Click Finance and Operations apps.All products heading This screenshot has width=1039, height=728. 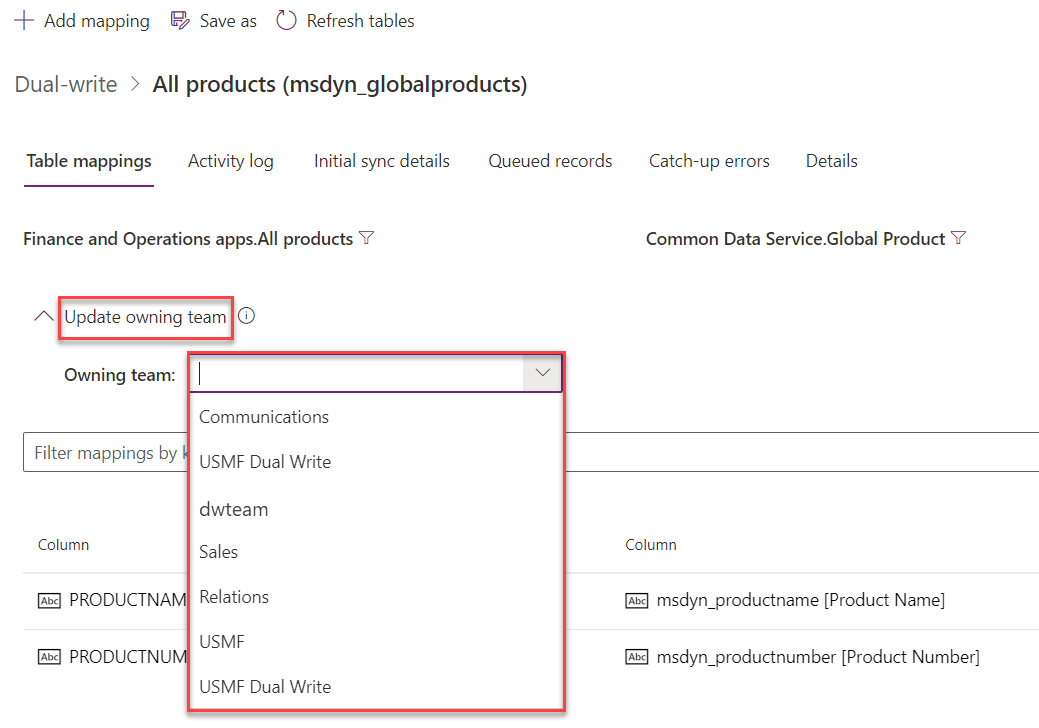188,238
